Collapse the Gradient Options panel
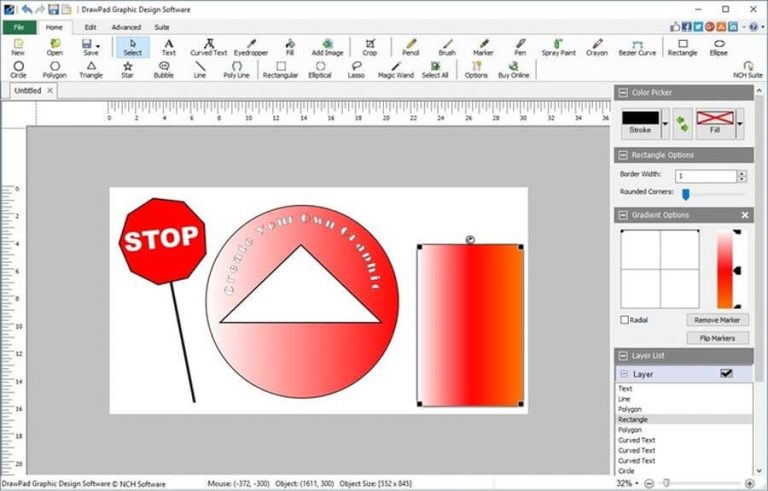768x491 pixels. [x=623, y=215]
